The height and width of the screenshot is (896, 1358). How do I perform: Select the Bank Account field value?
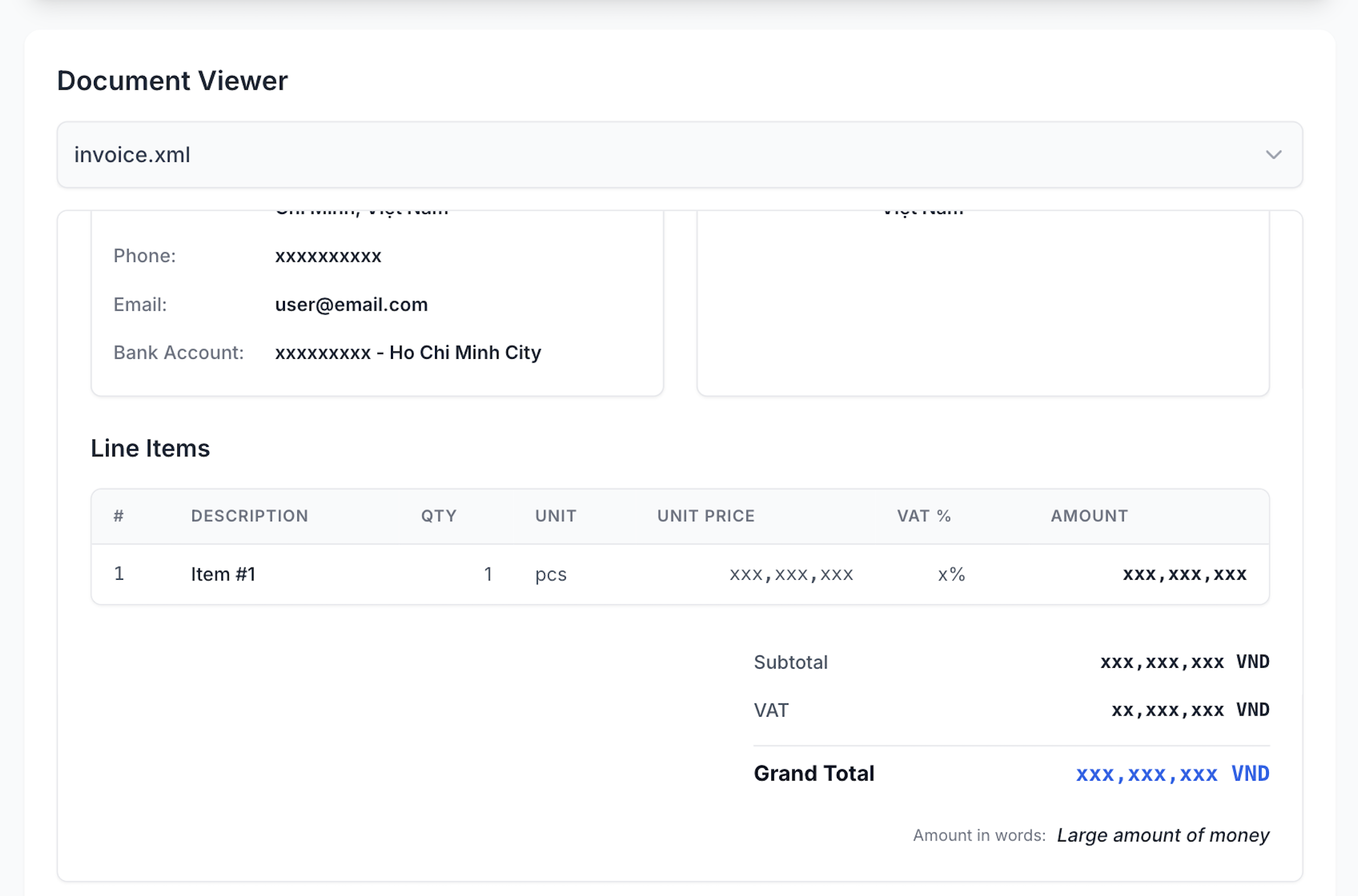408,353
